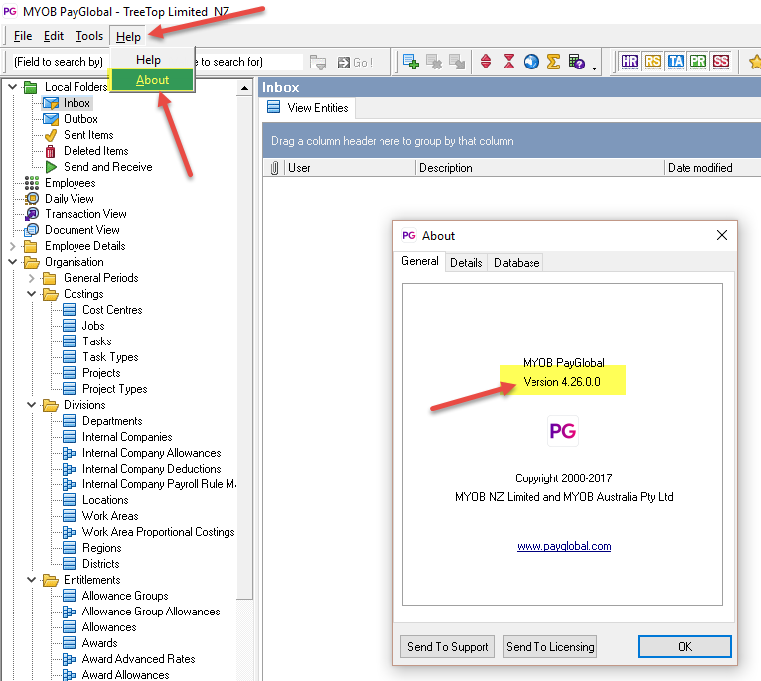Click the folder filter icon beside search box
The image size is (761, 681).
click(x=318, y=62)
